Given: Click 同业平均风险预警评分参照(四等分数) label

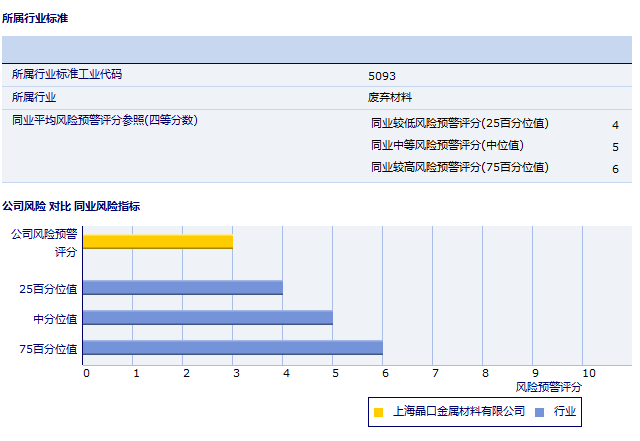Looking at the screenshot, I should [x=105, y=120].
